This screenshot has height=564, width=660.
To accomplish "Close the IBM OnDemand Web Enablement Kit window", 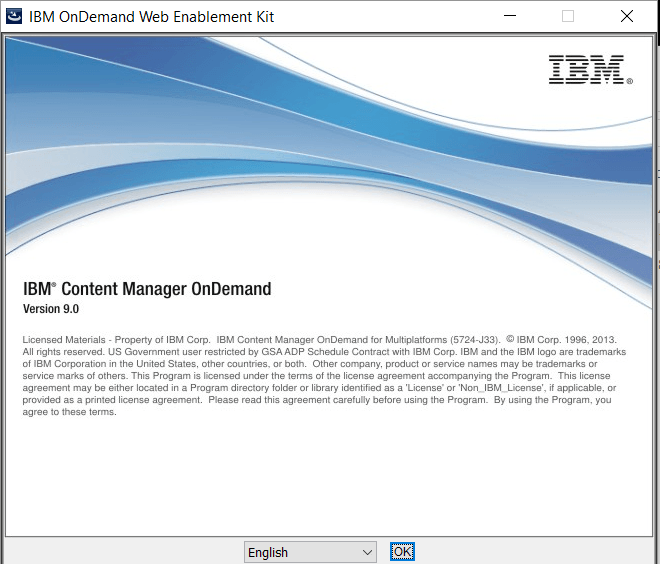I will [627, 16].
